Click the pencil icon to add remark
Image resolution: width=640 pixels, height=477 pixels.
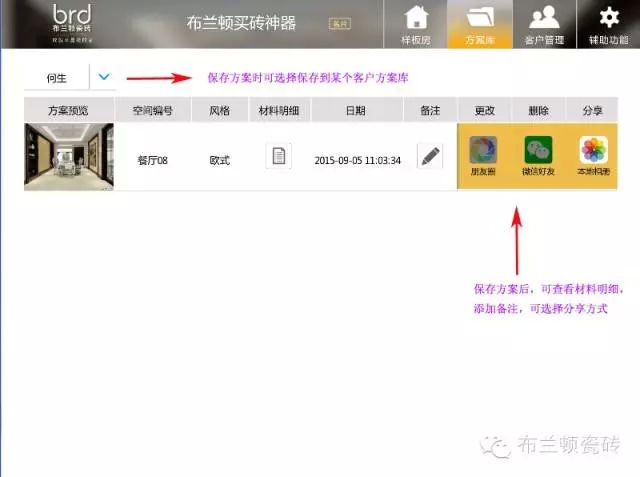coord(429,156)
